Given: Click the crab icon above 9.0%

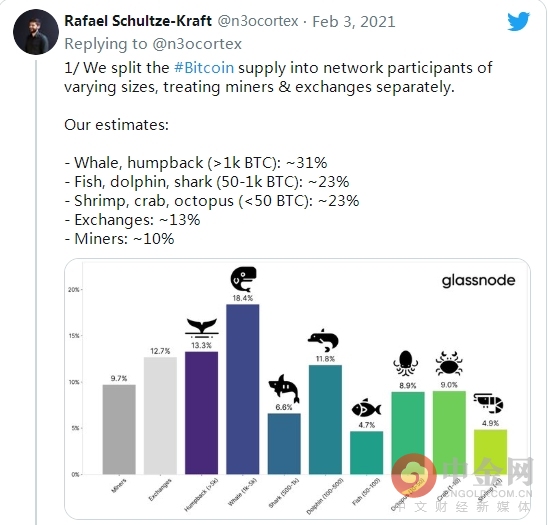Looking at the screenshot, I should click(449, 364).
